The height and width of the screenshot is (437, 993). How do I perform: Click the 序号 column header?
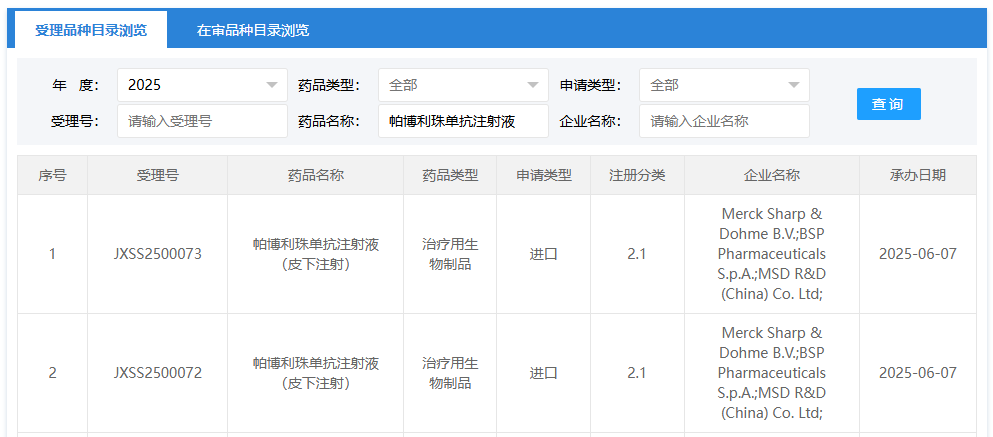[x=52, y=175]
